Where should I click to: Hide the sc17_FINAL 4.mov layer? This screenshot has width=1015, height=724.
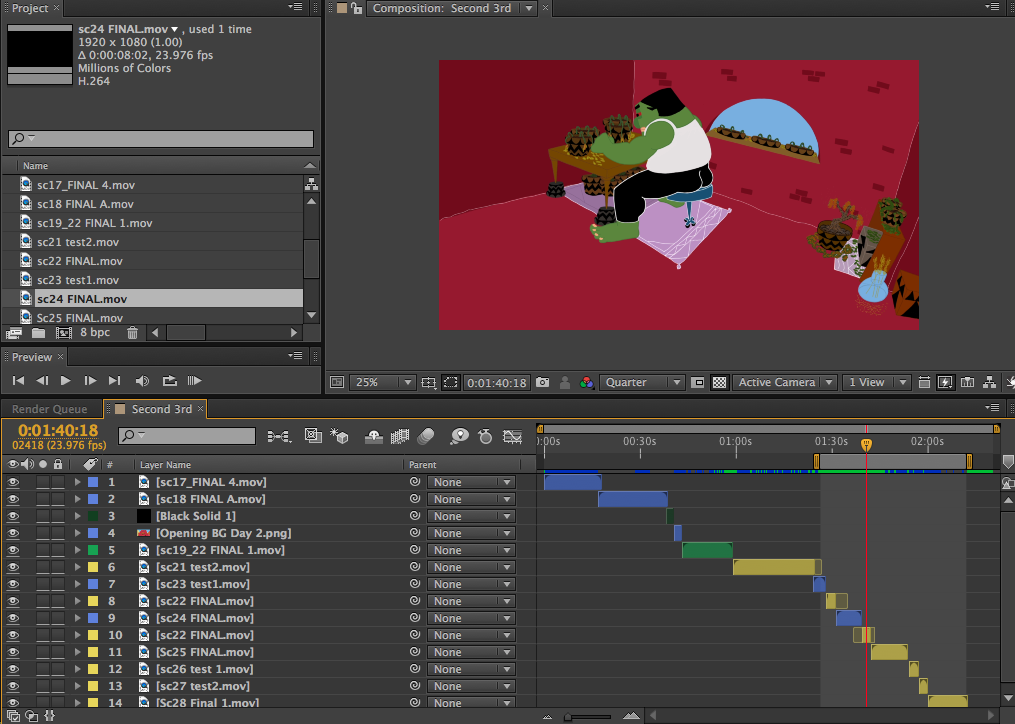point(13,482)
